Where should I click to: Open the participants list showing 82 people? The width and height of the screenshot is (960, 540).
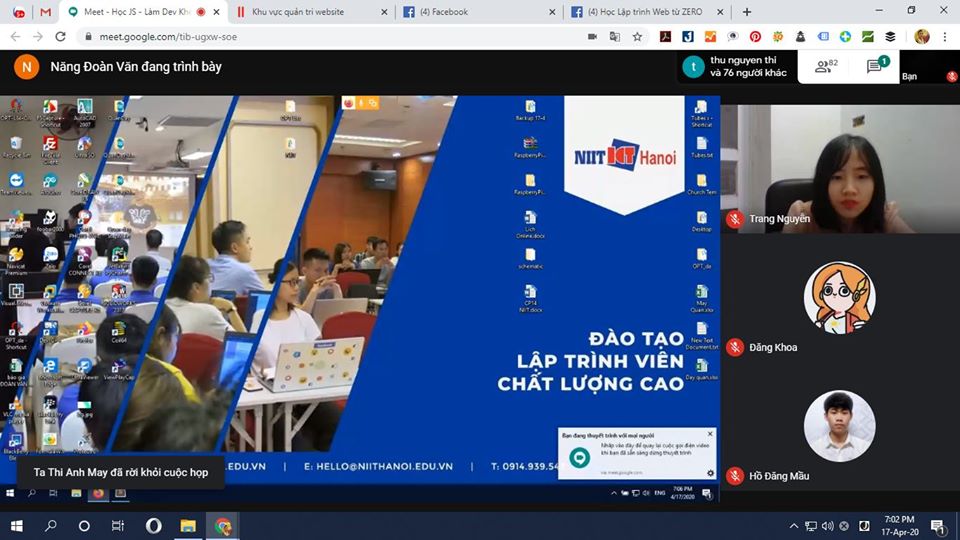tap(827, 66)
